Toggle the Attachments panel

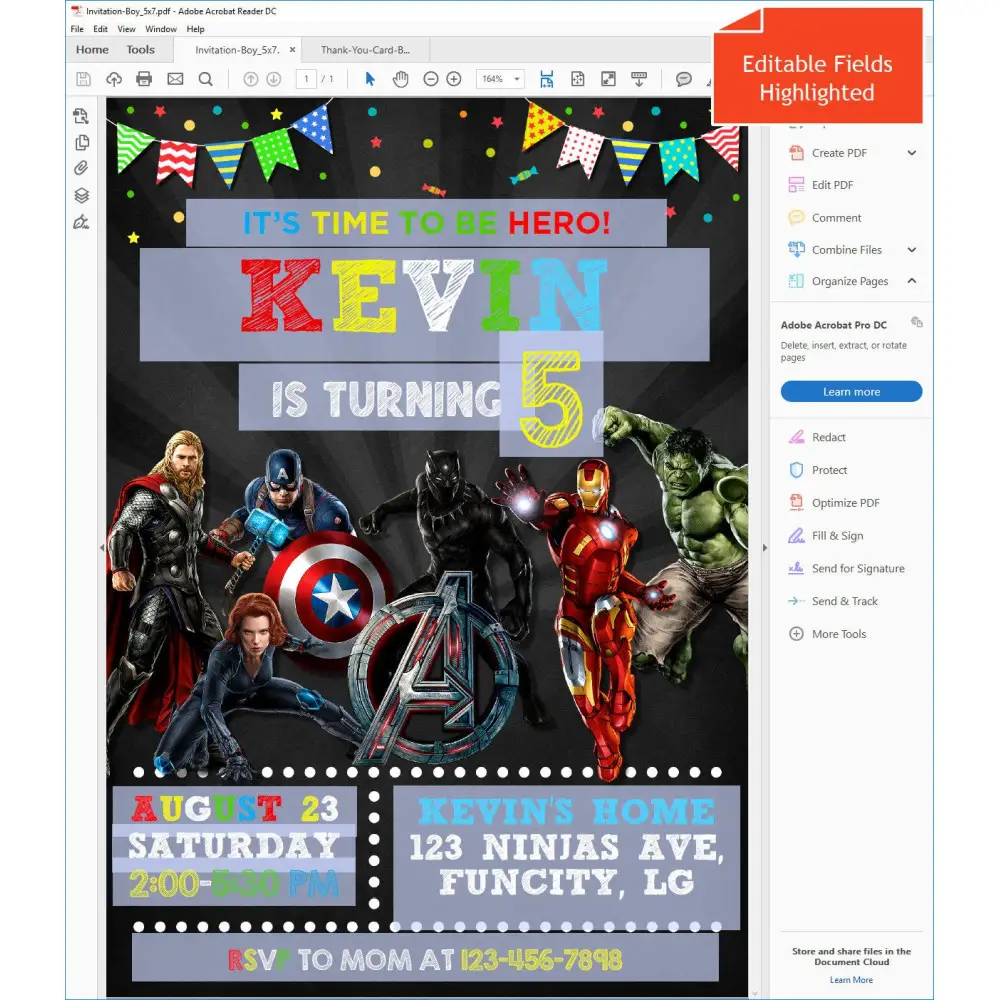[81, 168]
